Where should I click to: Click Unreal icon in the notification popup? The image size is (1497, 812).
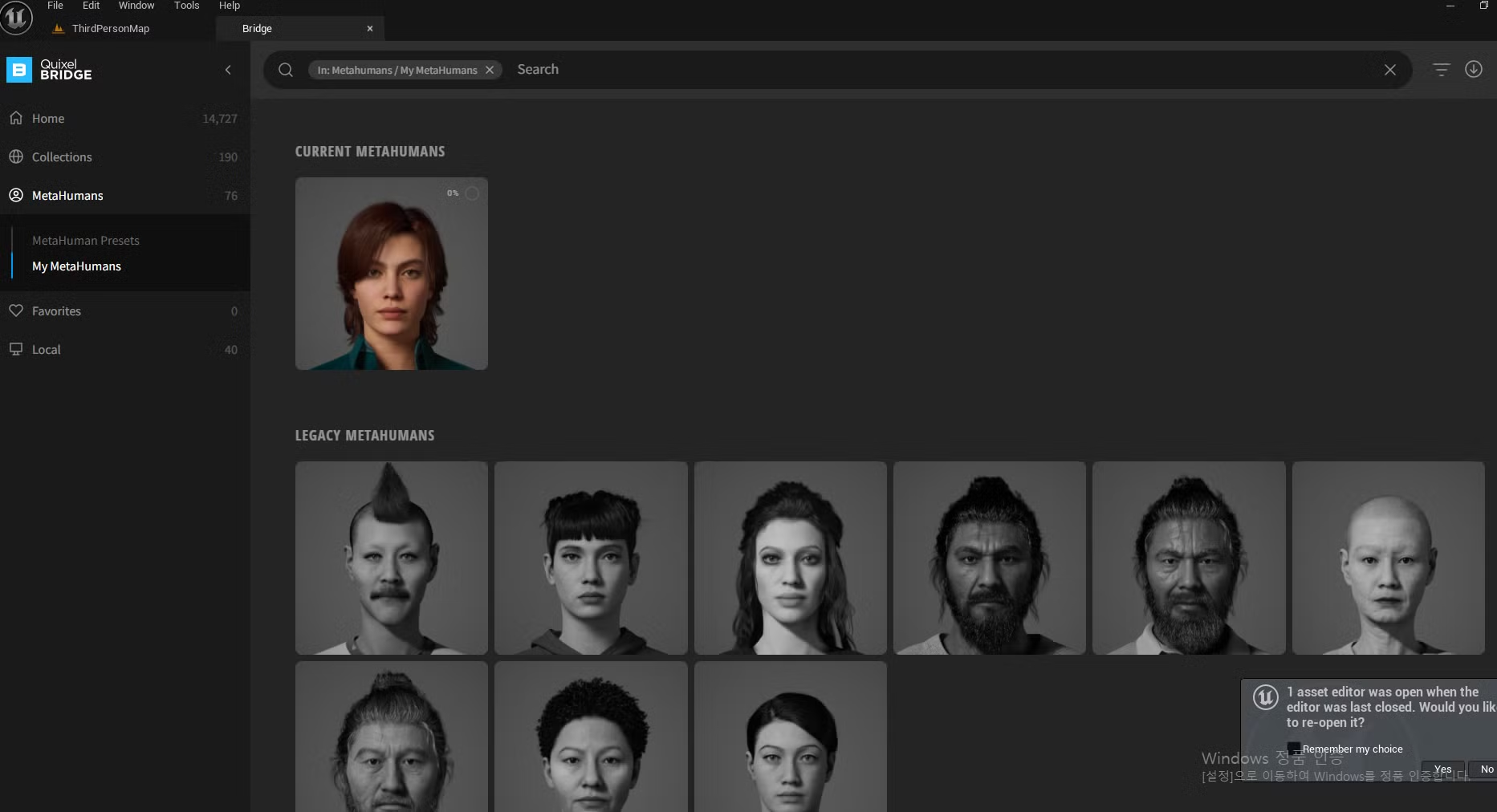[1266, 697]
